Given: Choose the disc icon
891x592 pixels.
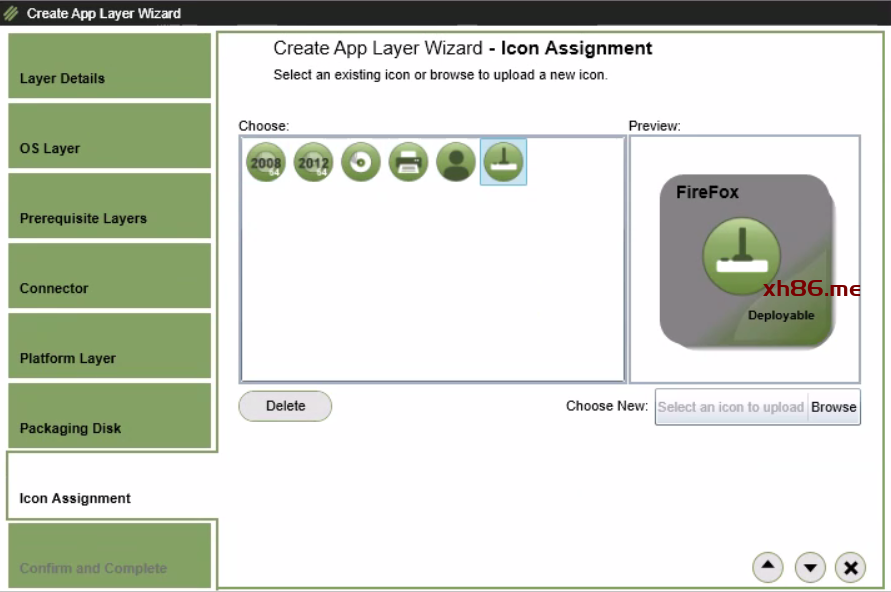Looking at the screenshot, I should (361, 162).
